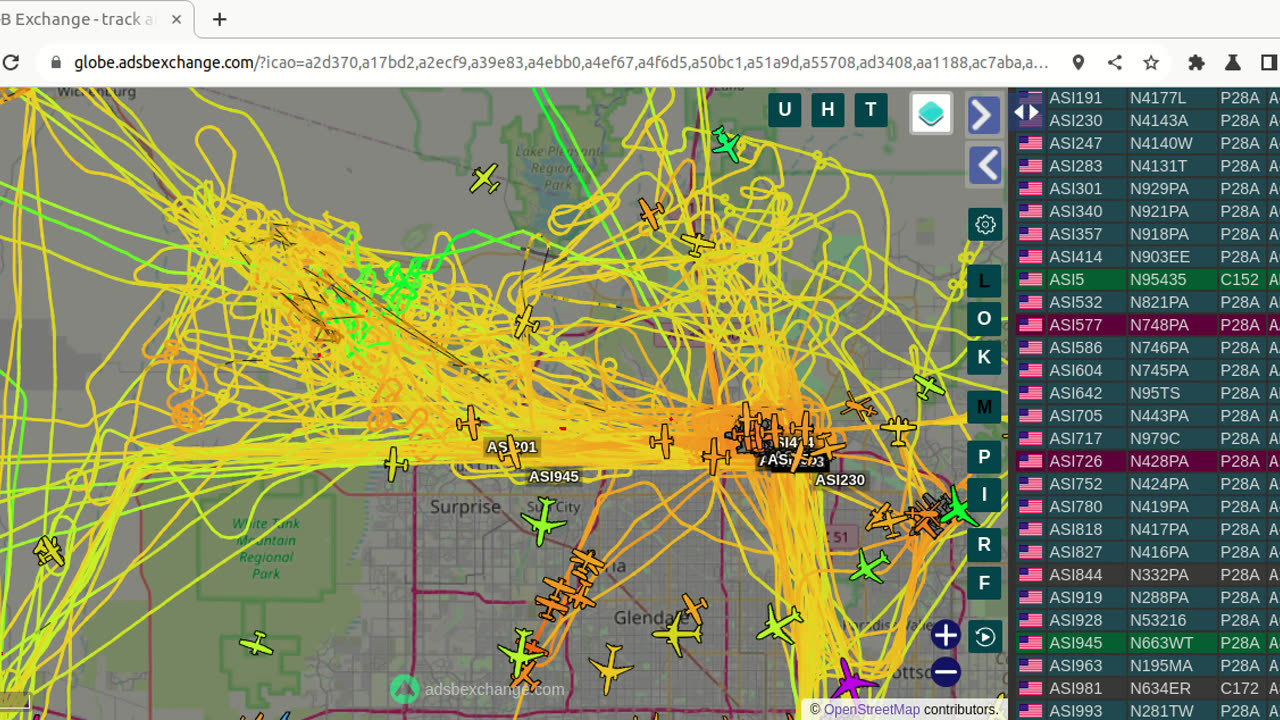Share this page icon in address bar
The height and width of the screenshot is (720, 1280).
click(x=1115, y=62)
